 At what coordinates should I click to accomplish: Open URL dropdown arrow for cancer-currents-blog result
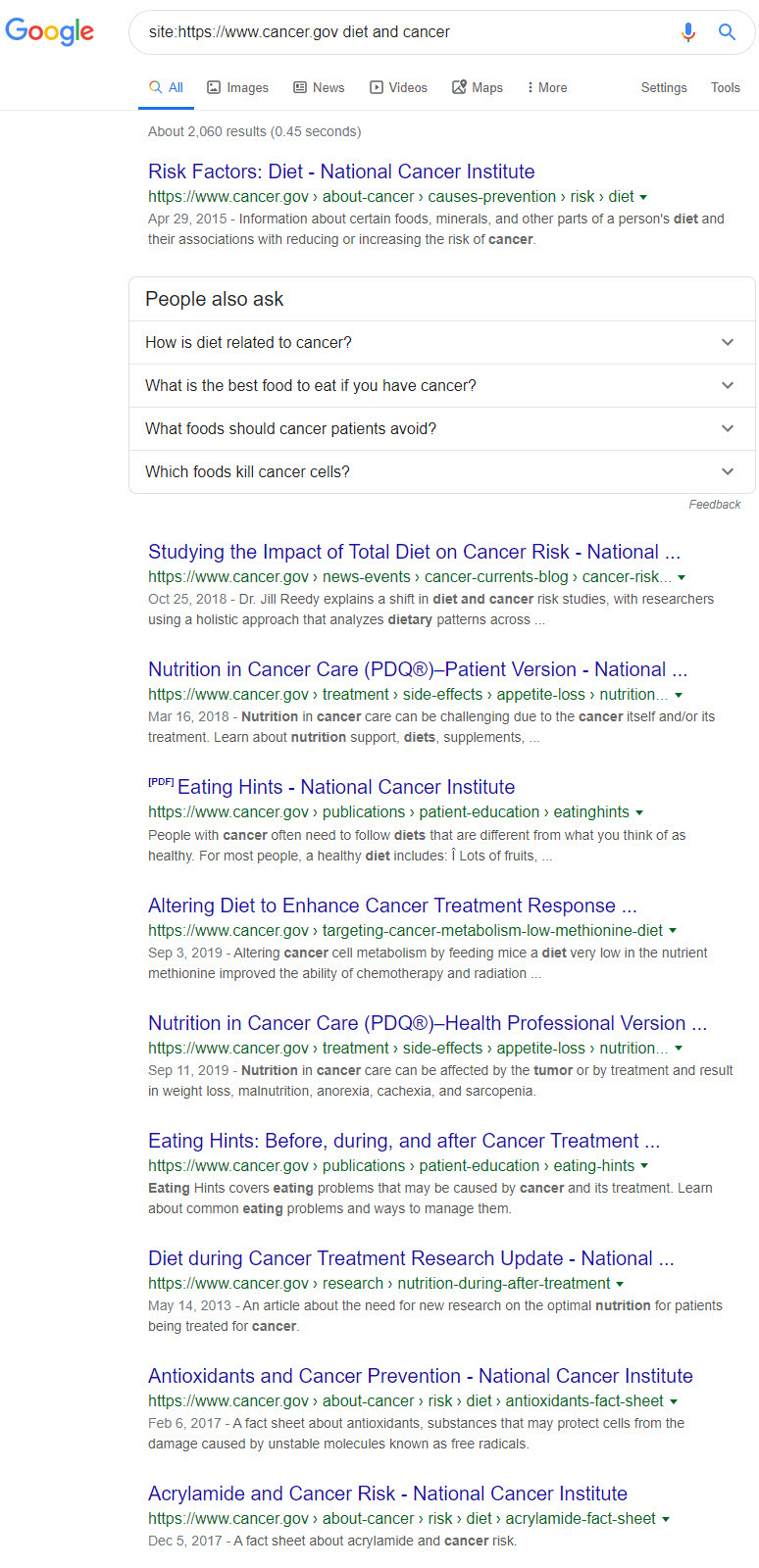pyautogui.click(x=682, y=577)
